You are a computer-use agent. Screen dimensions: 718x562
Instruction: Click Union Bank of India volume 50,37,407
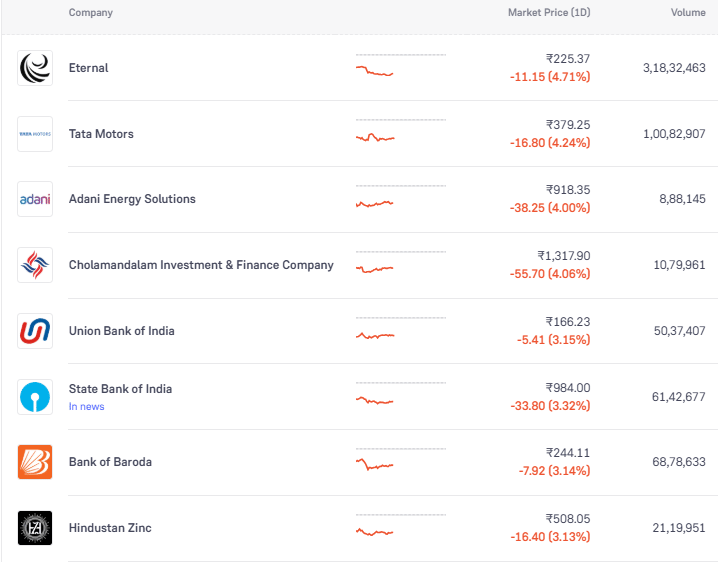[x=679, y=331]
